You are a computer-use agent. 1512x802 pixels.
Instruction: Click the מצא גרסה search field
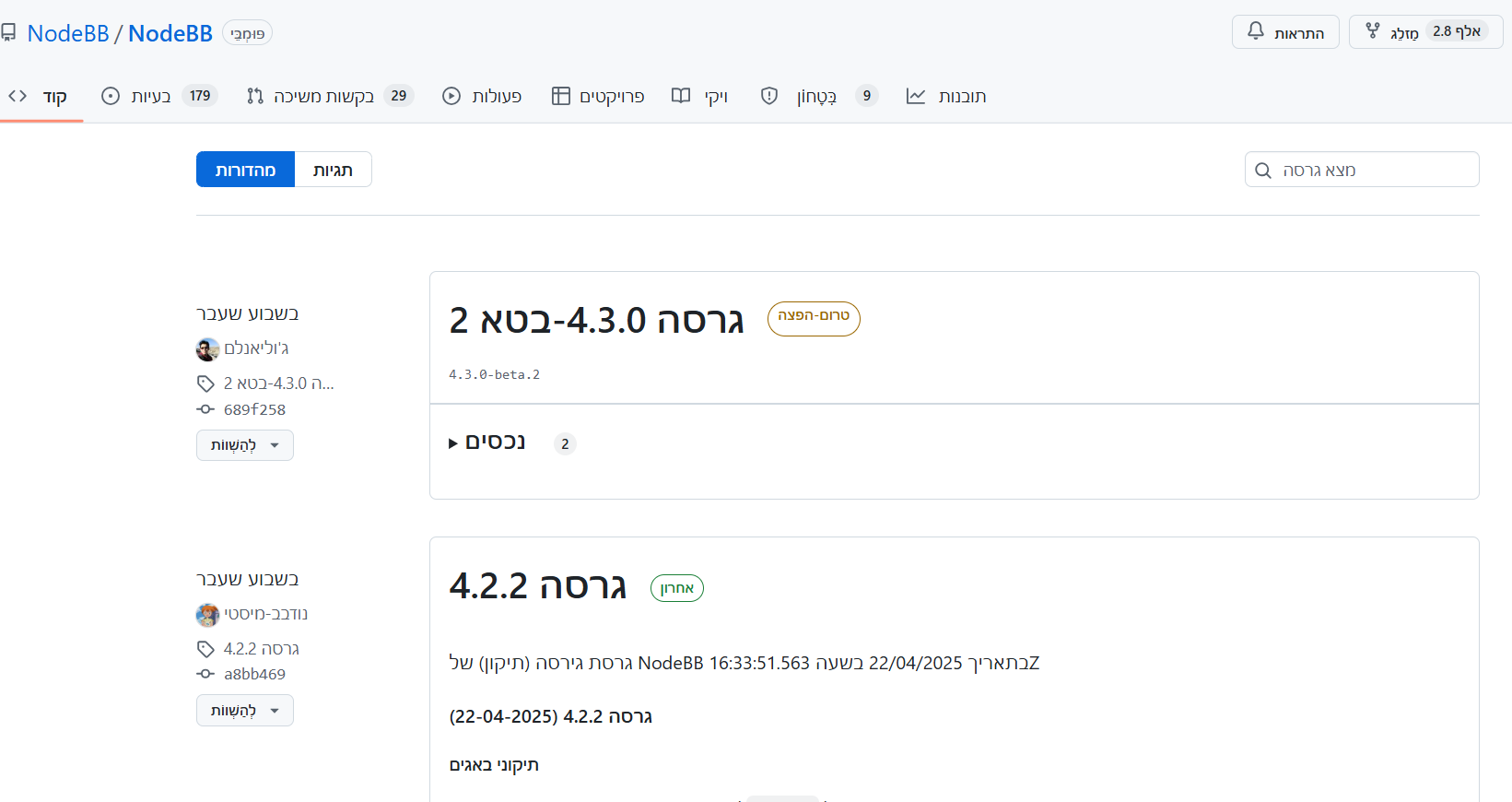point(1362,170)
